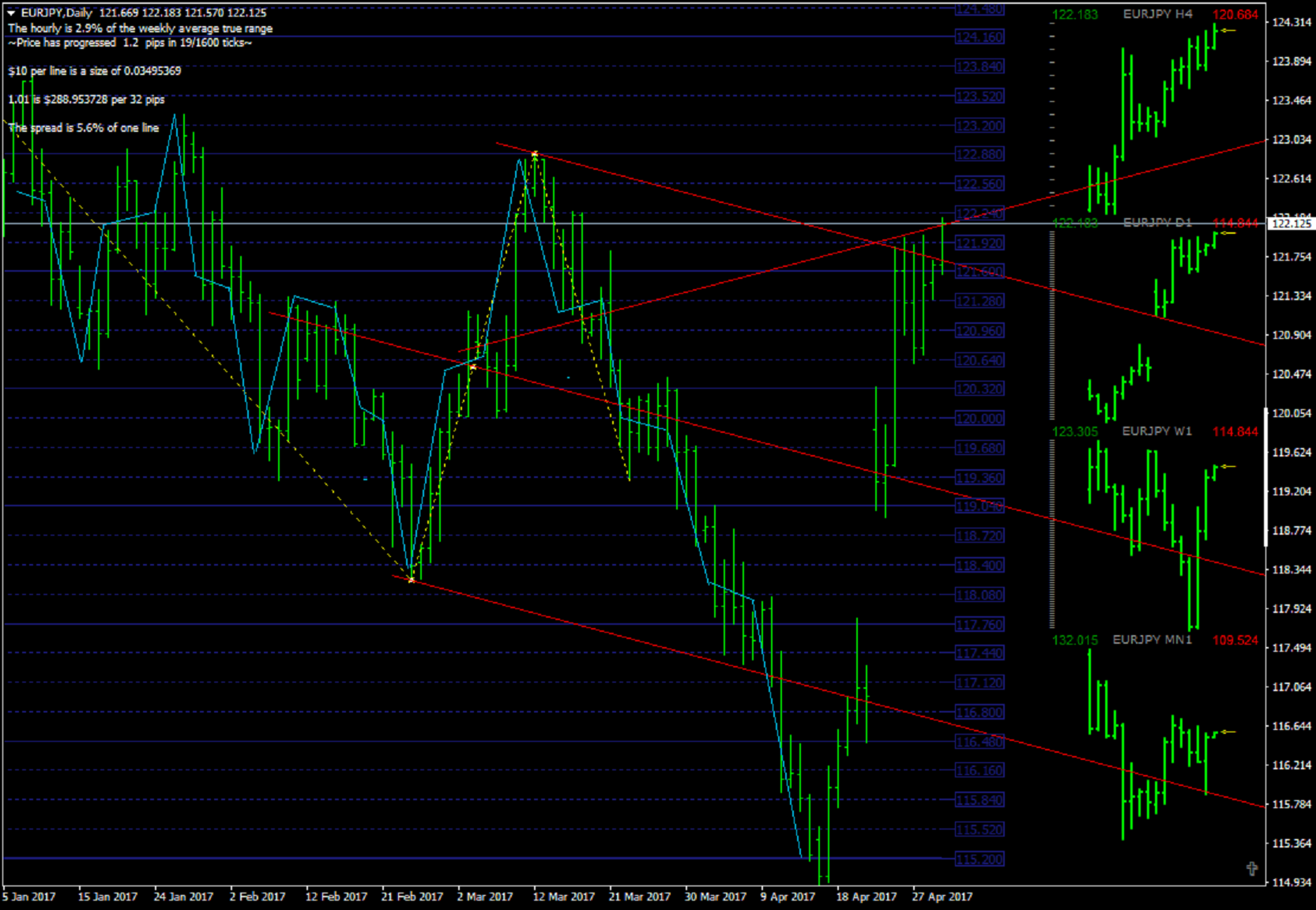
Task: Click the 118.080 grid level label
Action: (979, 595)
